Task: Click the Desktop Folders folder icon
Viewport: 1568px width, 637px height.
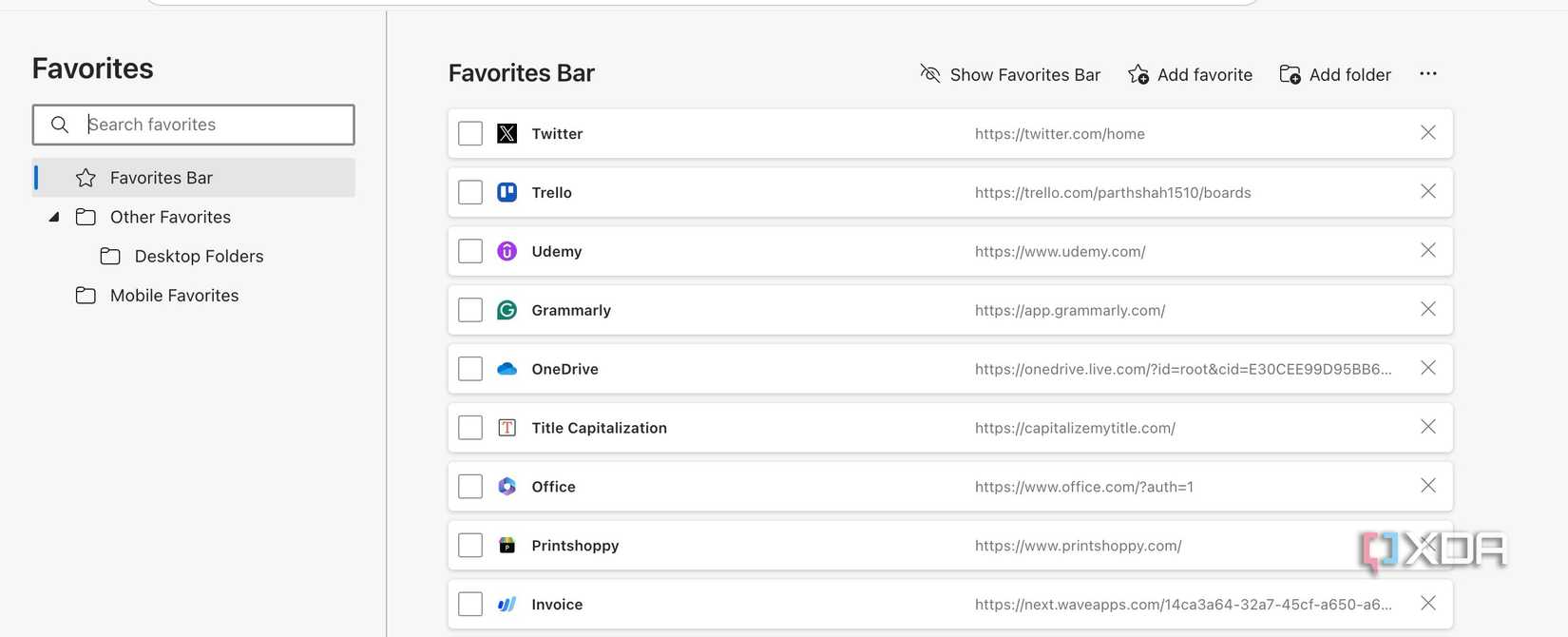Action: pyautogui.click(x=110, y=256)
